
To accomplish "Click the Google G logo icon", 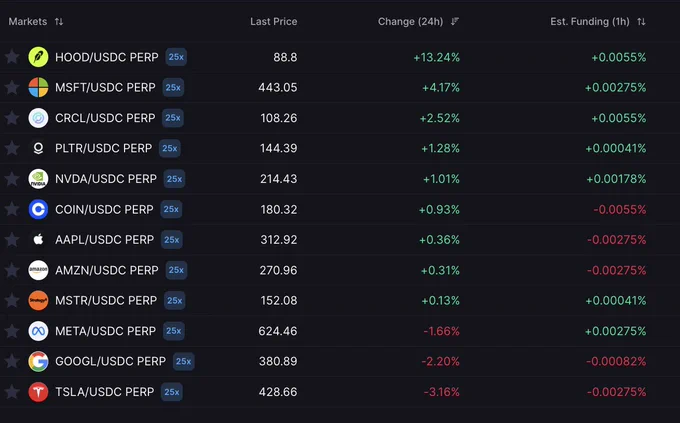I will (x=38, y=361).
